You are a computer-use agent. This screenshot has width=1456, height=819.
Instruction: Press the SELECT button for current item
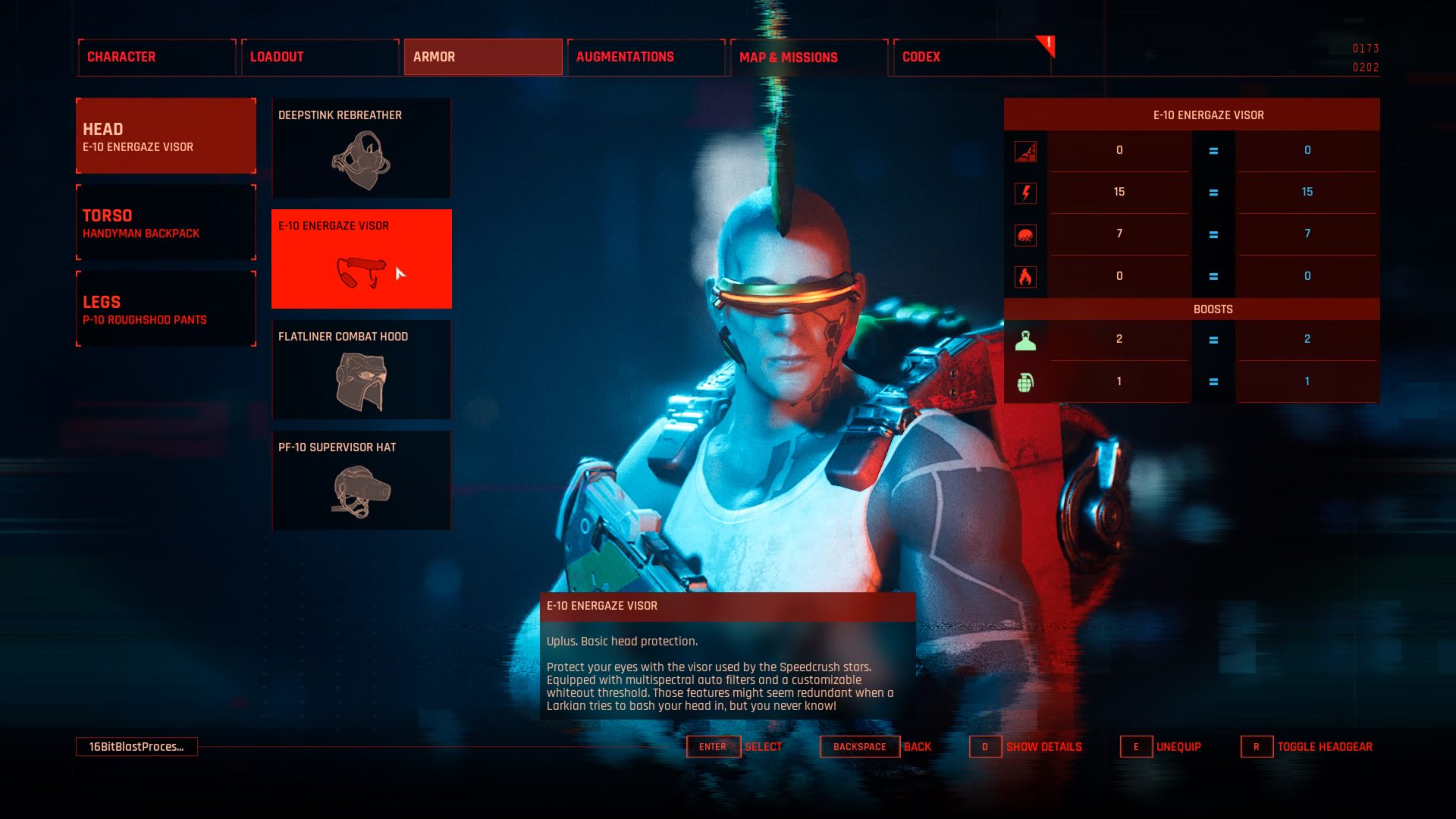tap(764, 746)
